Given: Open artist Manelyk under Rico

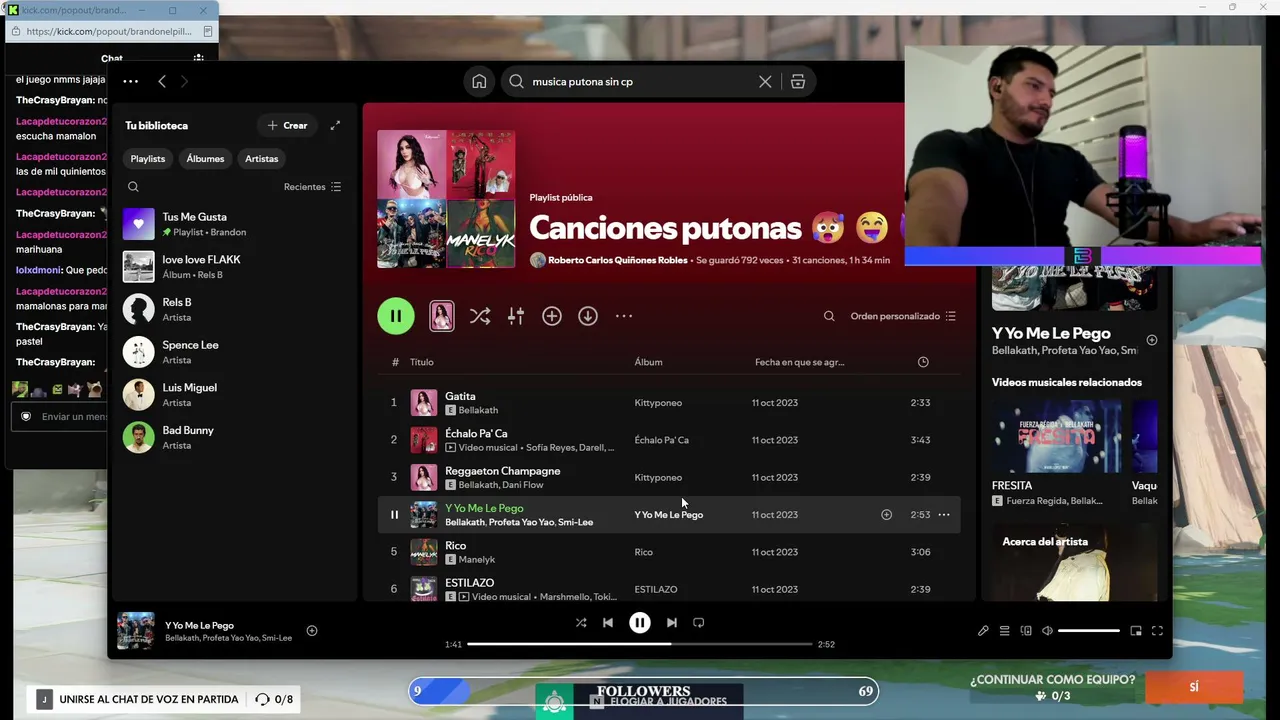Looking at the screenshot, I should coord(477,560).
